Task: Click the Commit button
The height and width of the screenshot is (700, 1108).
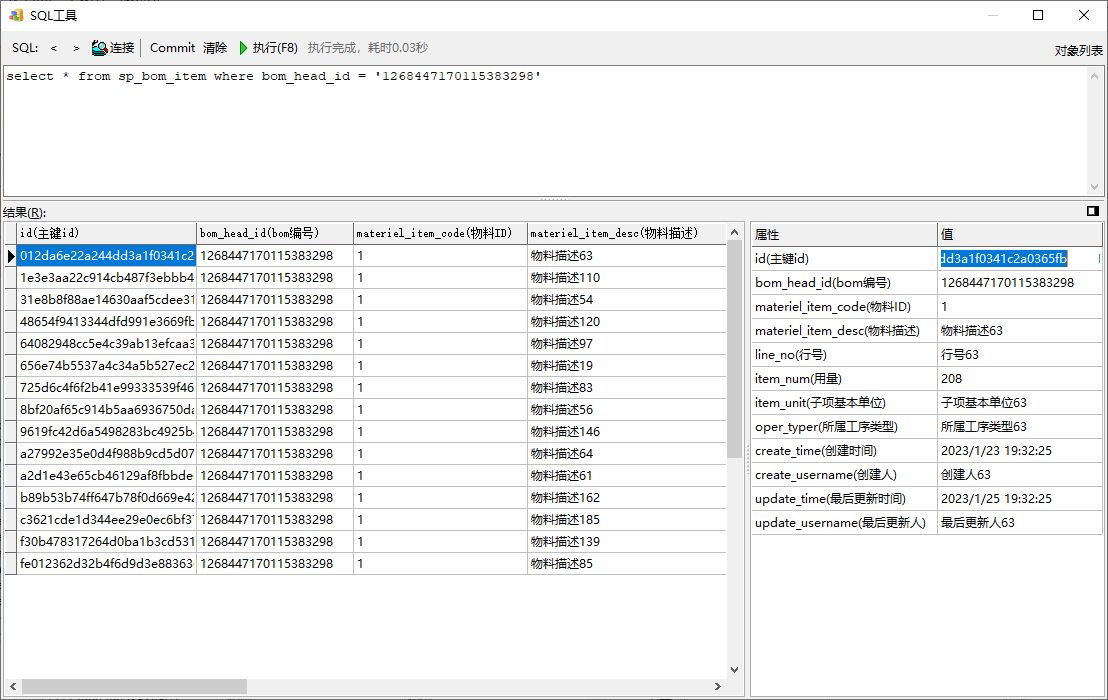Action: pos(172,48)
